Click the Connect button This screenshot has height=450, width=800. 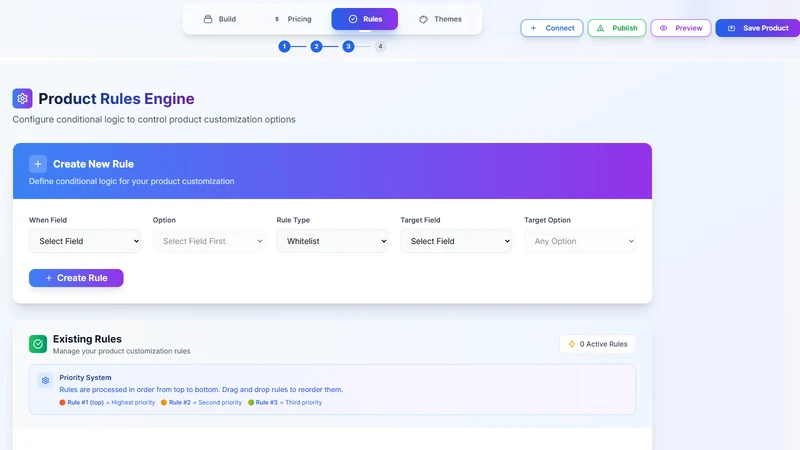tap(552, 28)
